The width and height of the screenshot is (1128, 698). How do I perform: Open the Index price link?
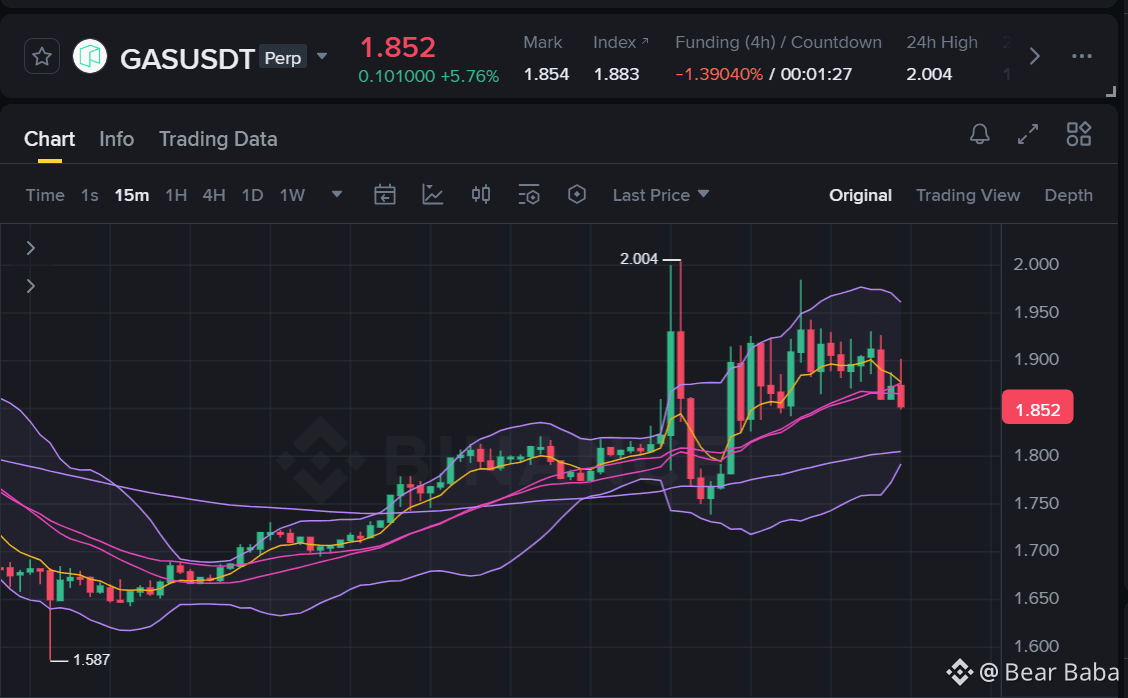(x=620, y=42)
